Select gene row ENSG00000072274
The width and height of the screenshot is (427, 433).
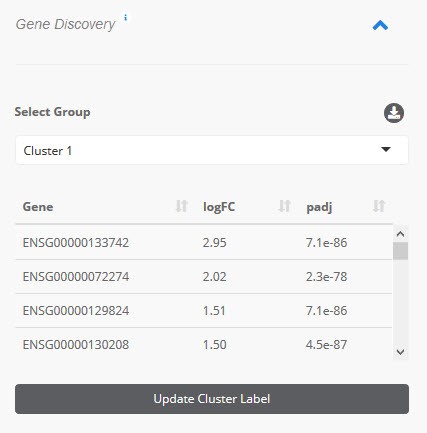[204, 277]
